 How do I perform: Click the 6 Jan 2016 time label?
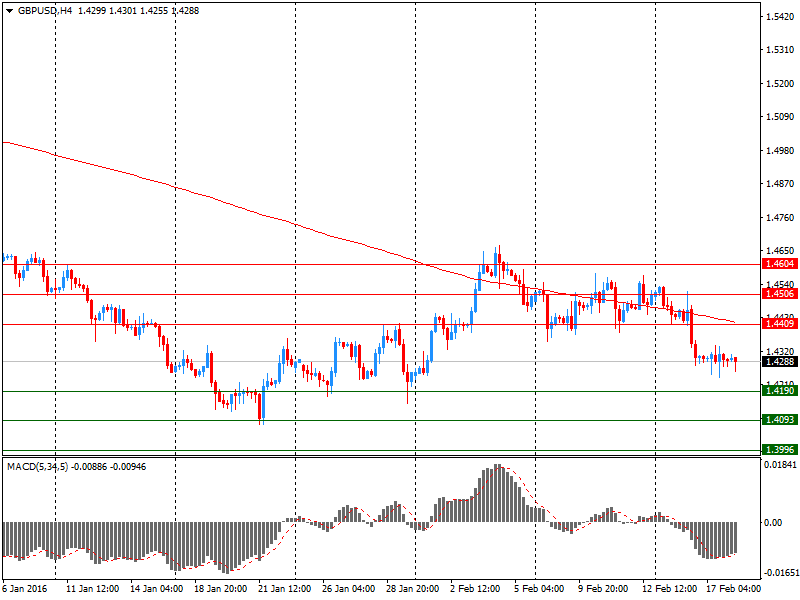tap(25, 589)
